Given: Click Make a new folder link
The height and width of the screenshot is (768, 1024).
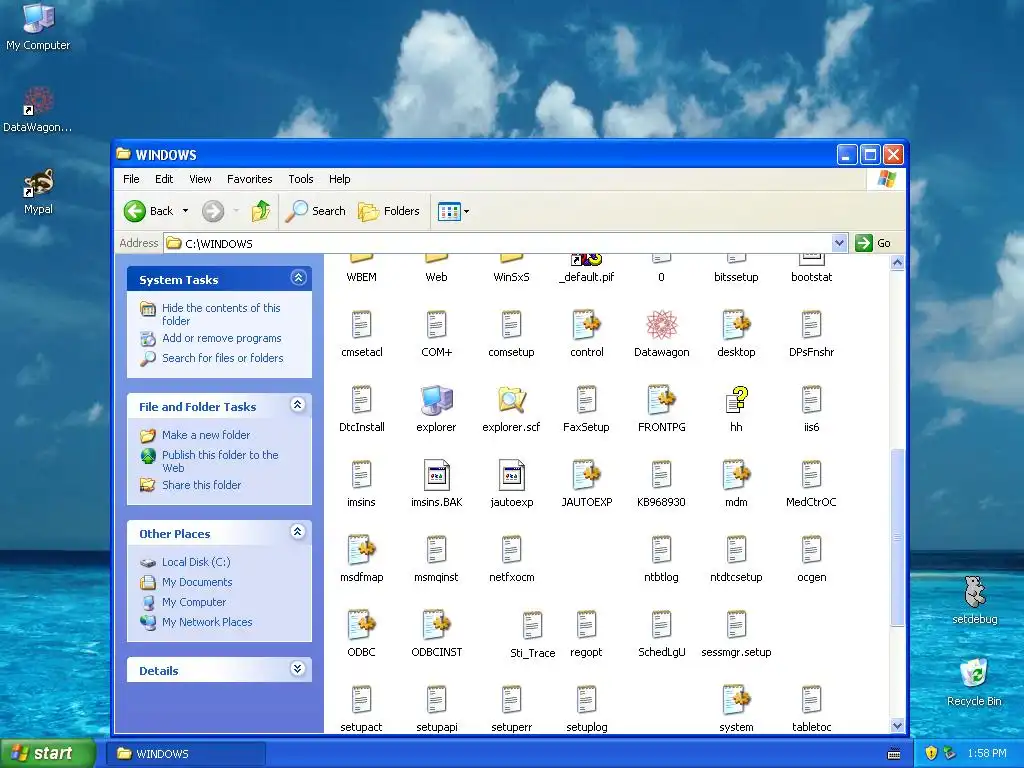Looking at the screenshot, I should pyautogui.click(x=206, y=435).
